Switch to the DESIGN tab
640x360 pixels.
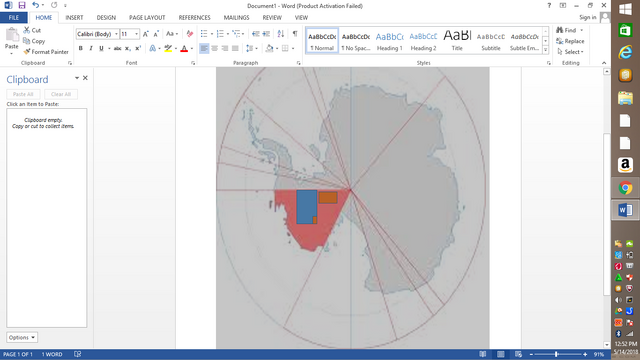(x=106, y=18)
